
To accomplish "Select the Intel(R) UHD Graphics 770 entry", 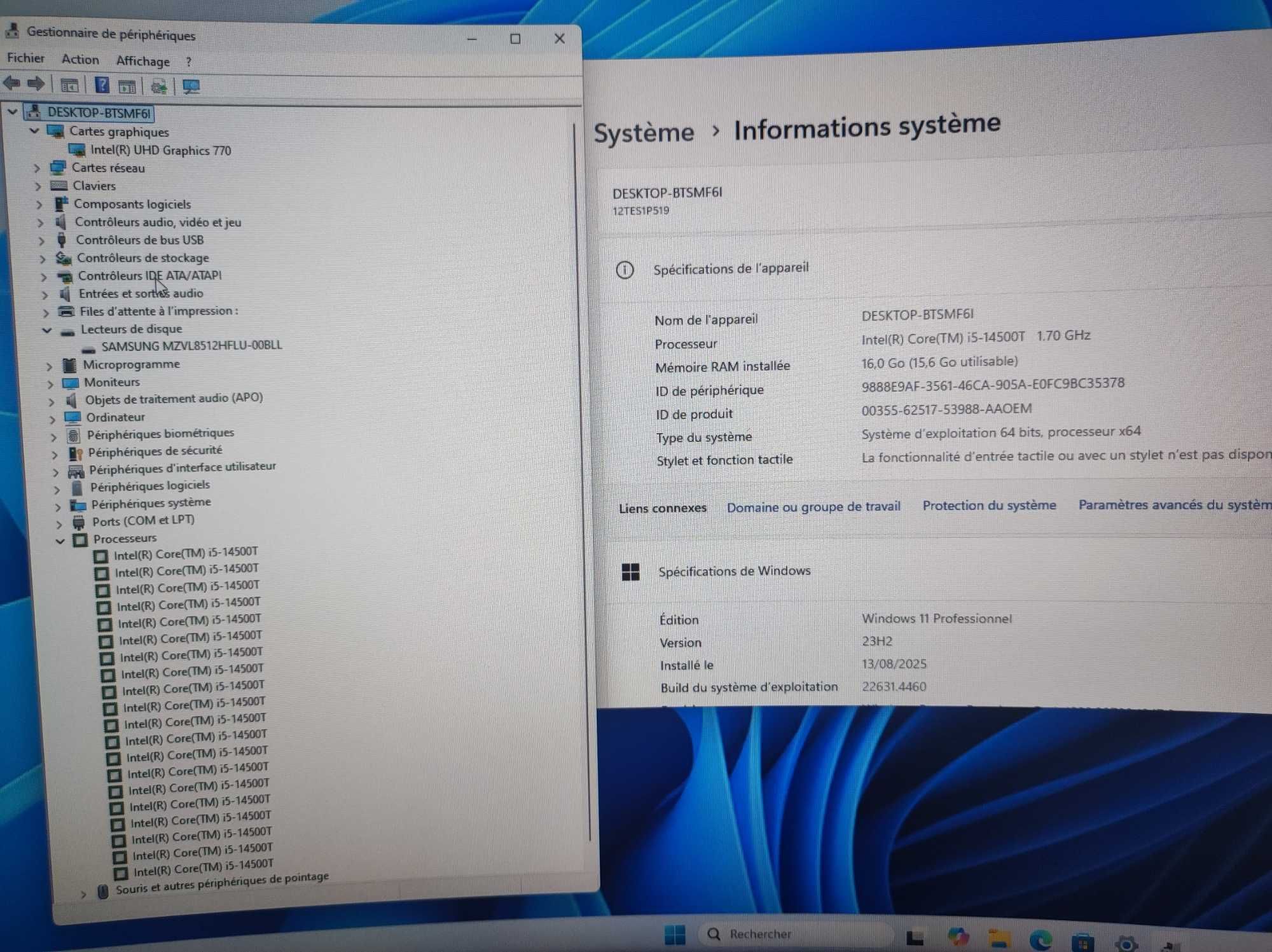I will (160, 151).
